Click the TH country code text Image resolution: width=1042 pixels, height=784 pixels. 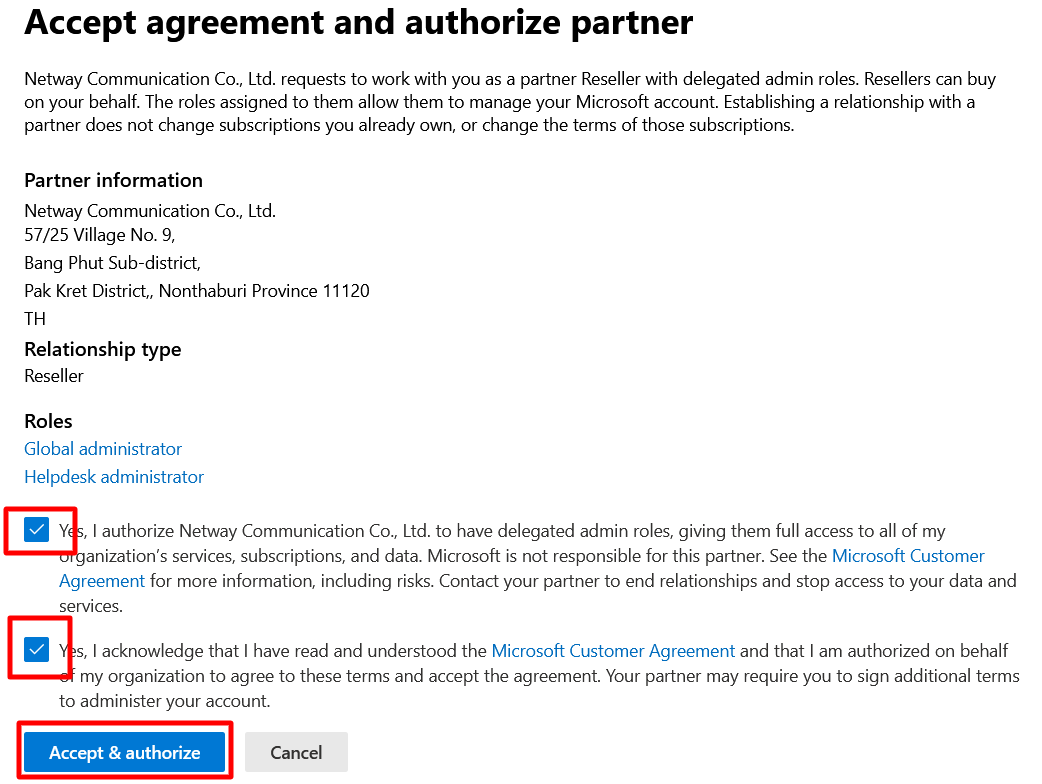[x=35, y=319]
